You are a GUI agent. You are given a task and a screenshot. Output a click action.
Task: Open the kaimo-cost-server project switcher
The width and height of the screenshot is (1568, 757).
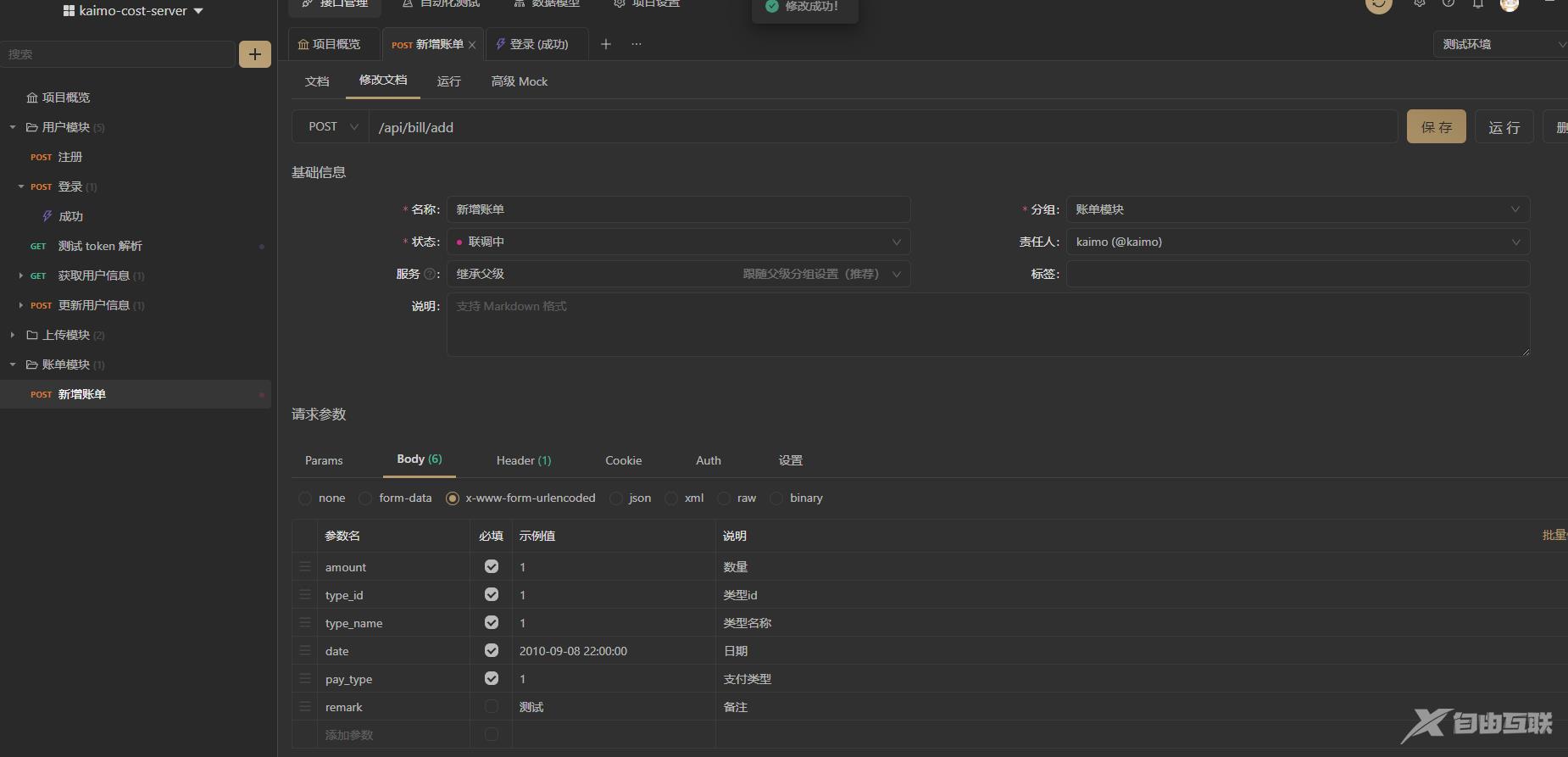134,11
